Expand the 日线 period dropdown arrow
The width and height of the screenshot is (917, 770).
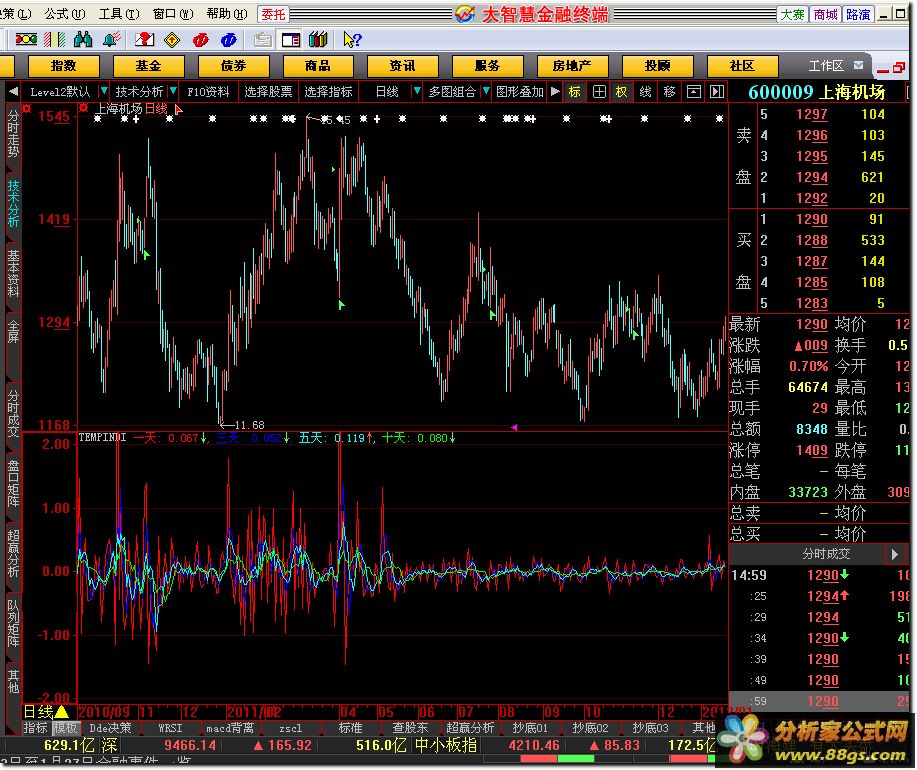pos(416,91)
